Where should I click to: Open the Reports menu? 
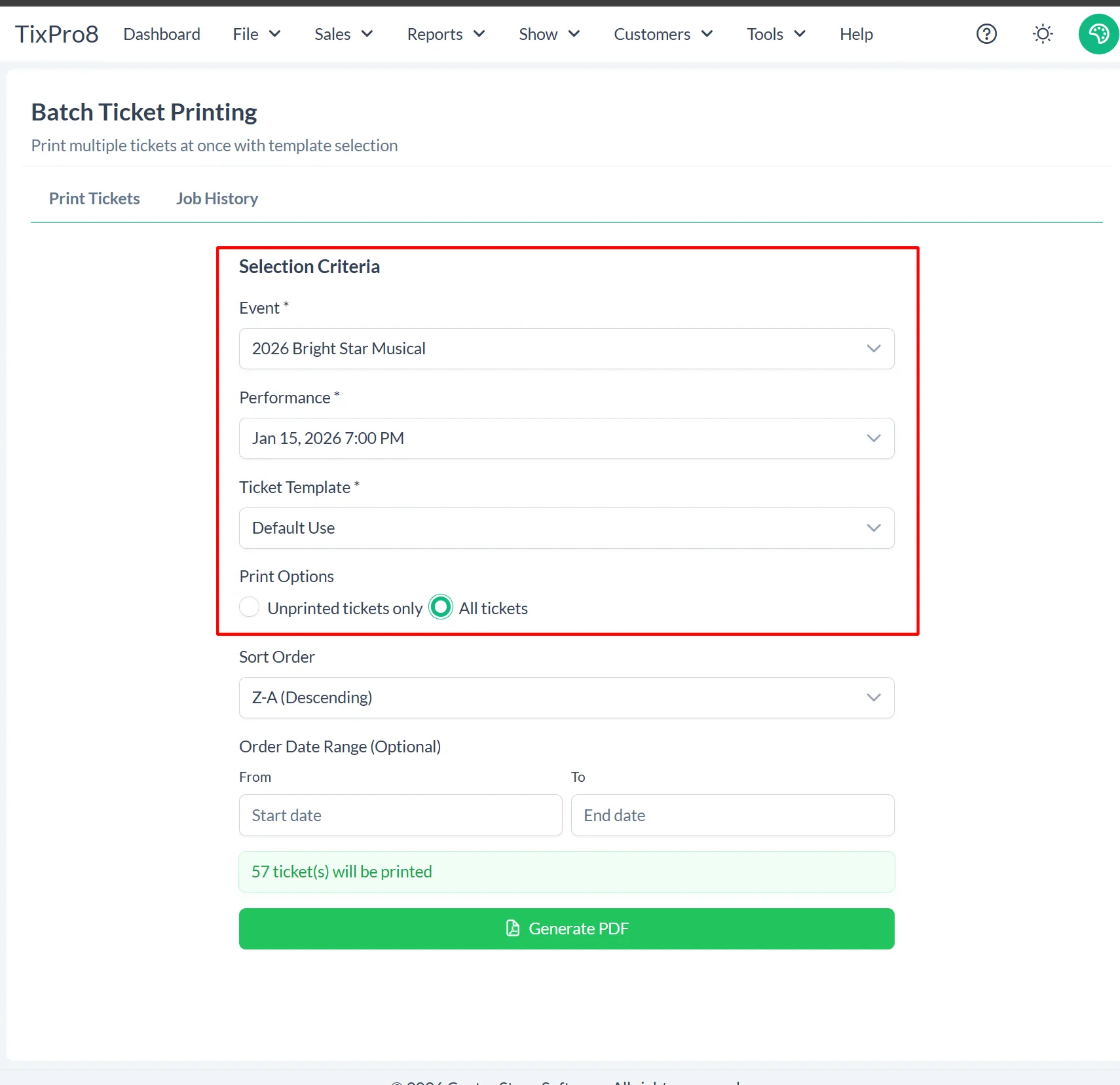446,34
